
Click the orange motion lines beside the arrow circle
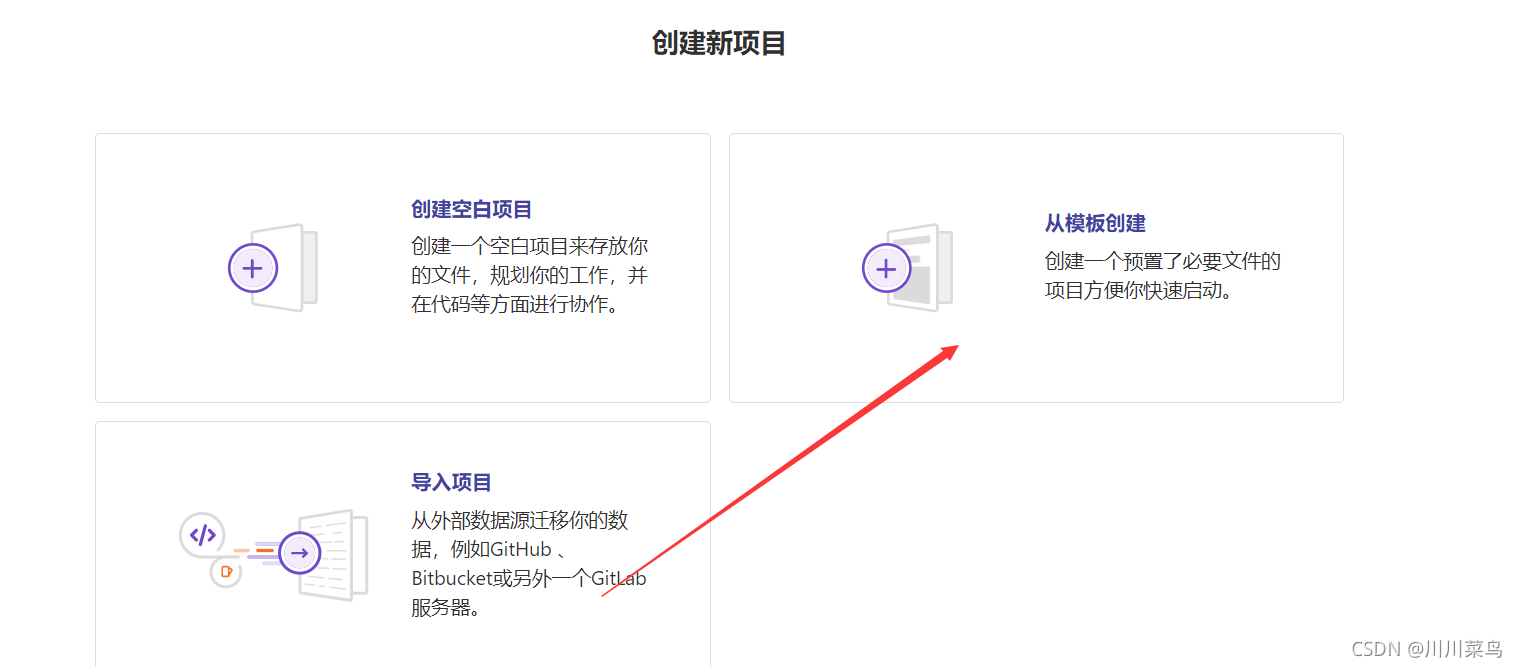click(x=258, y=551)
